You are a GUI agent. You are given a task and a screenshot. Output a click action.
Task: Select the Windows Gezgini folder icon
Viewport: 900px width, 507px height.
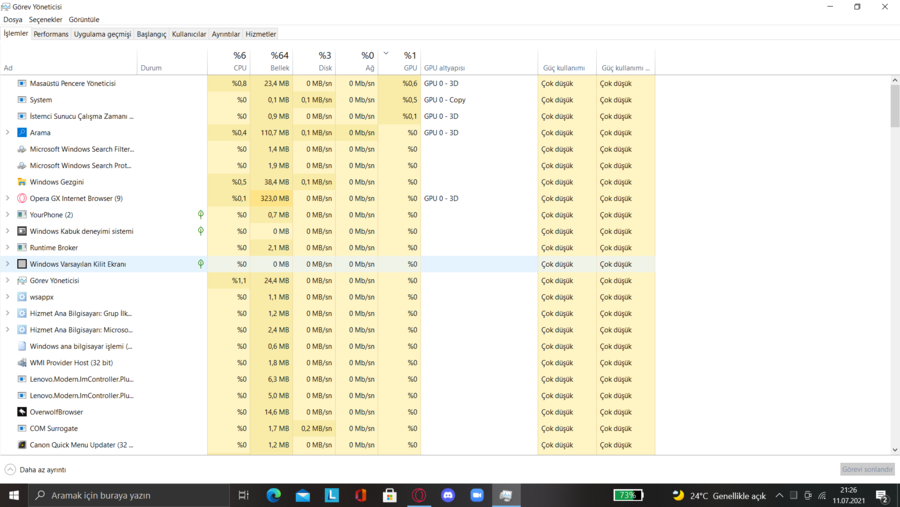pos(22,182)
